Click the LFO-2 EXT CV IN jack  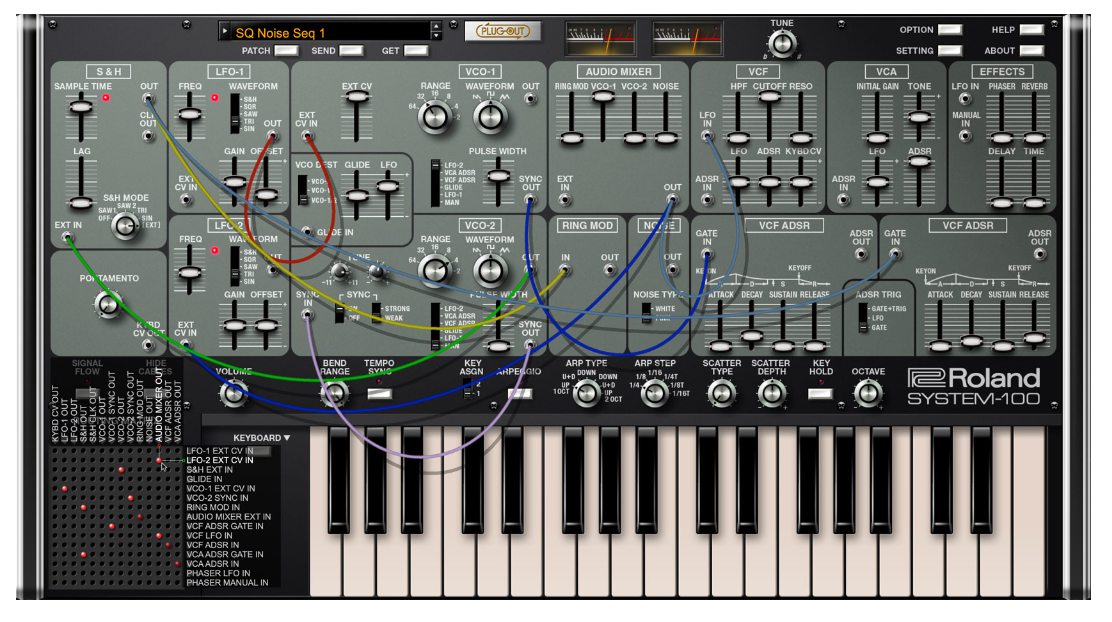point(186,345)
